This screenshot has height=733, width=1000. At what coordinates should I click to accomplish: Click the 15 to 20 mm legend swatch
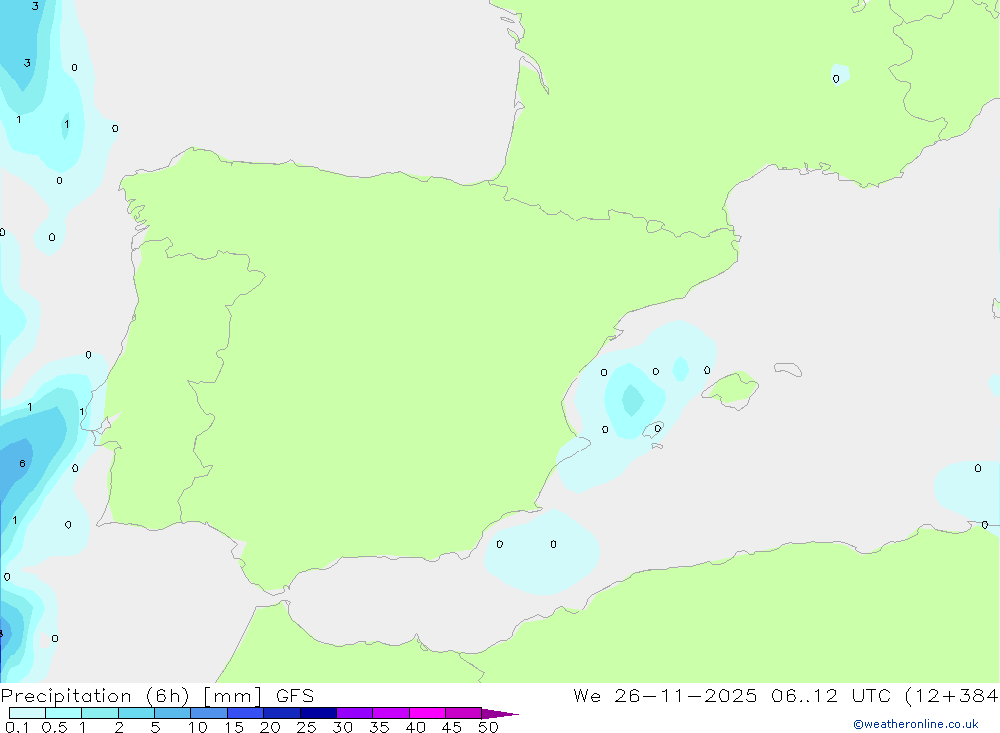click(246, 713)
